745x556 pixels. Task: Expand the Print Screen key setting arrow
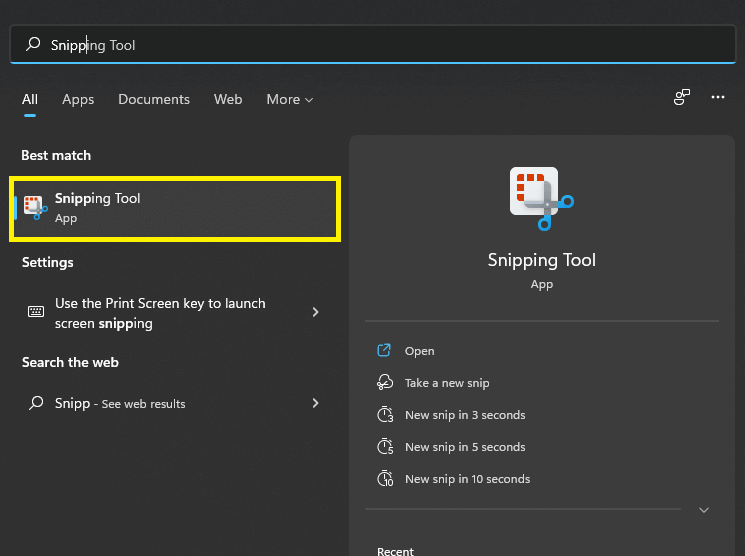pos(315,312)
